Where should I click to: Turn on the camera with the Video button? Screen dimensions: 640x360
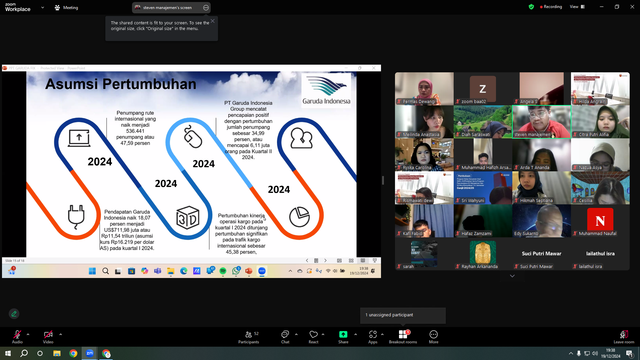click(48, 337)
